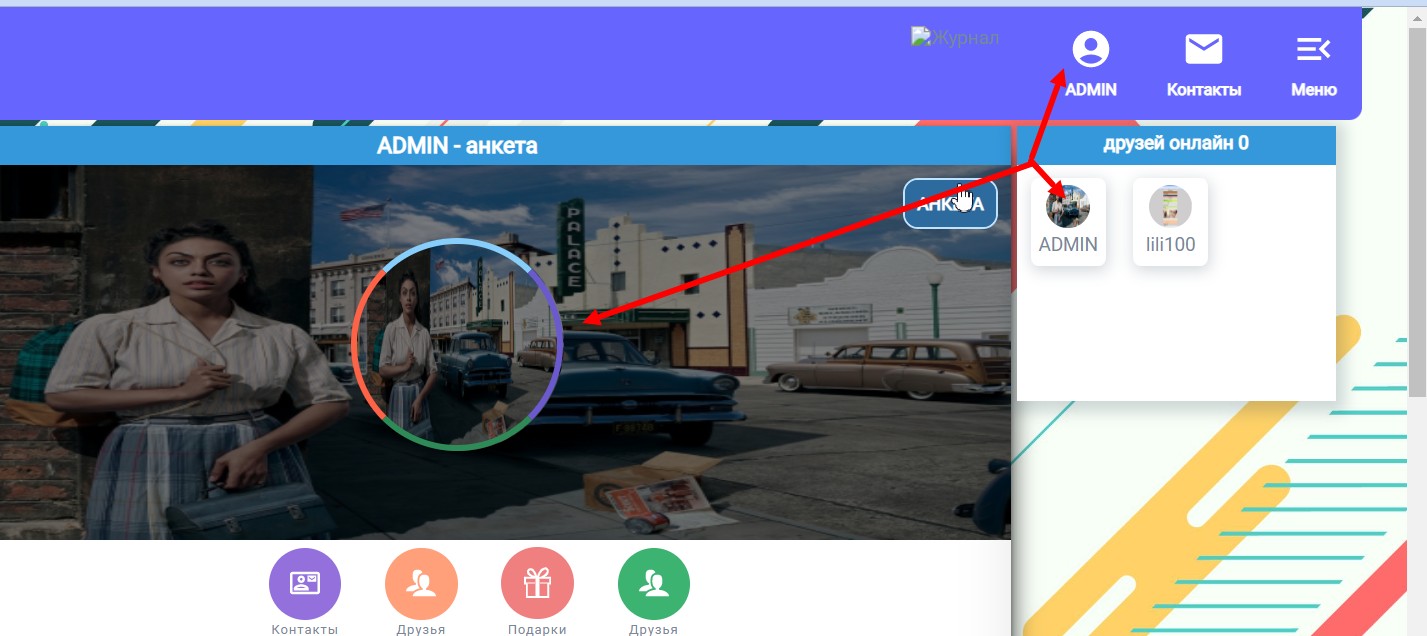Click the Контакты text label in the header
Viewport: 1427px width, 636px height.
pos(1204,90)
